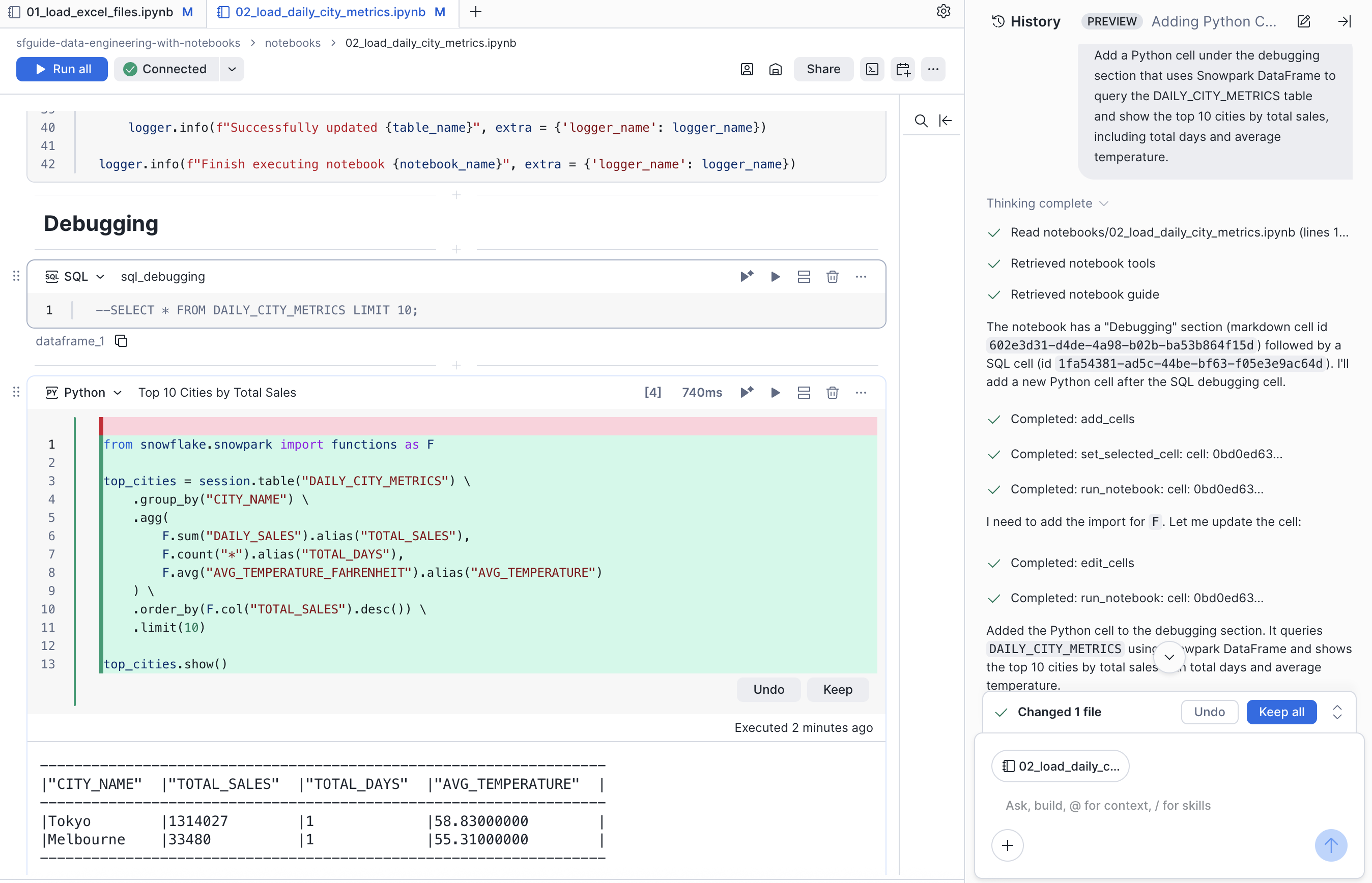Run the Python Top 10 Cities cell
Viewport: 1372px width, 883px height.
pyautogui.click(x=776, y=393)
